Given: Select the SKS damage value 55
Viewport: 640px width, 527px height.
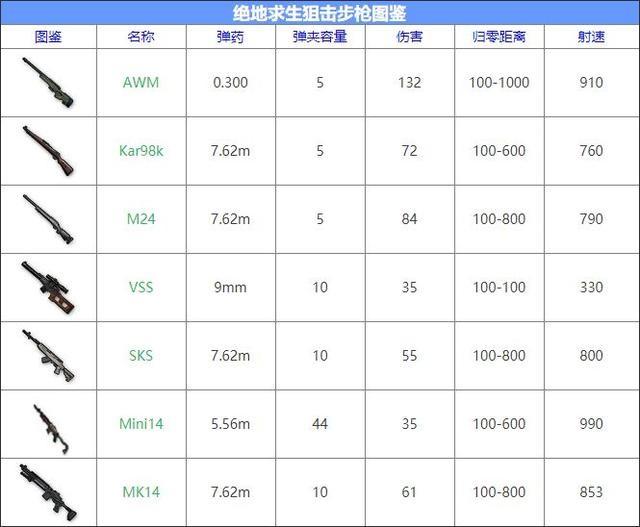Looking at the screenshot, I should 409,355.
